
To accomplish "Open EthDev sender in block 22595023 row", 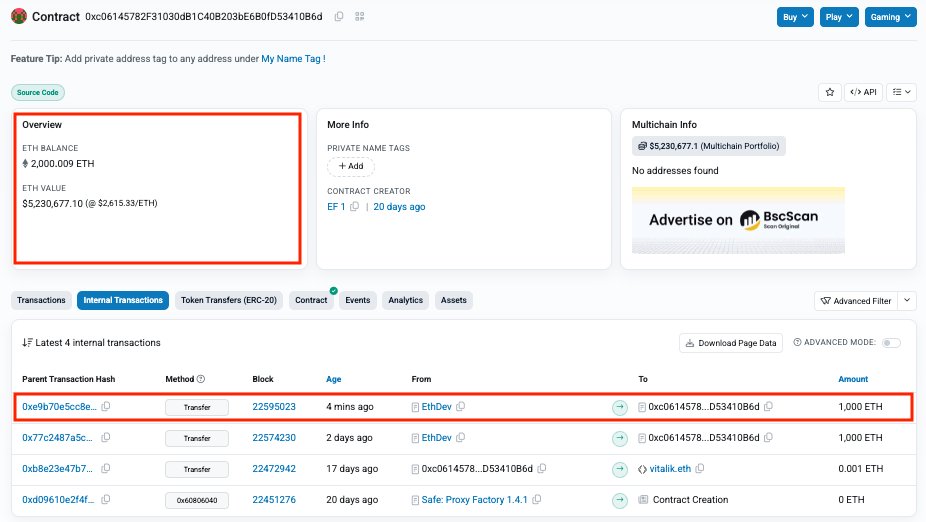I will click(x=436, y=407).
